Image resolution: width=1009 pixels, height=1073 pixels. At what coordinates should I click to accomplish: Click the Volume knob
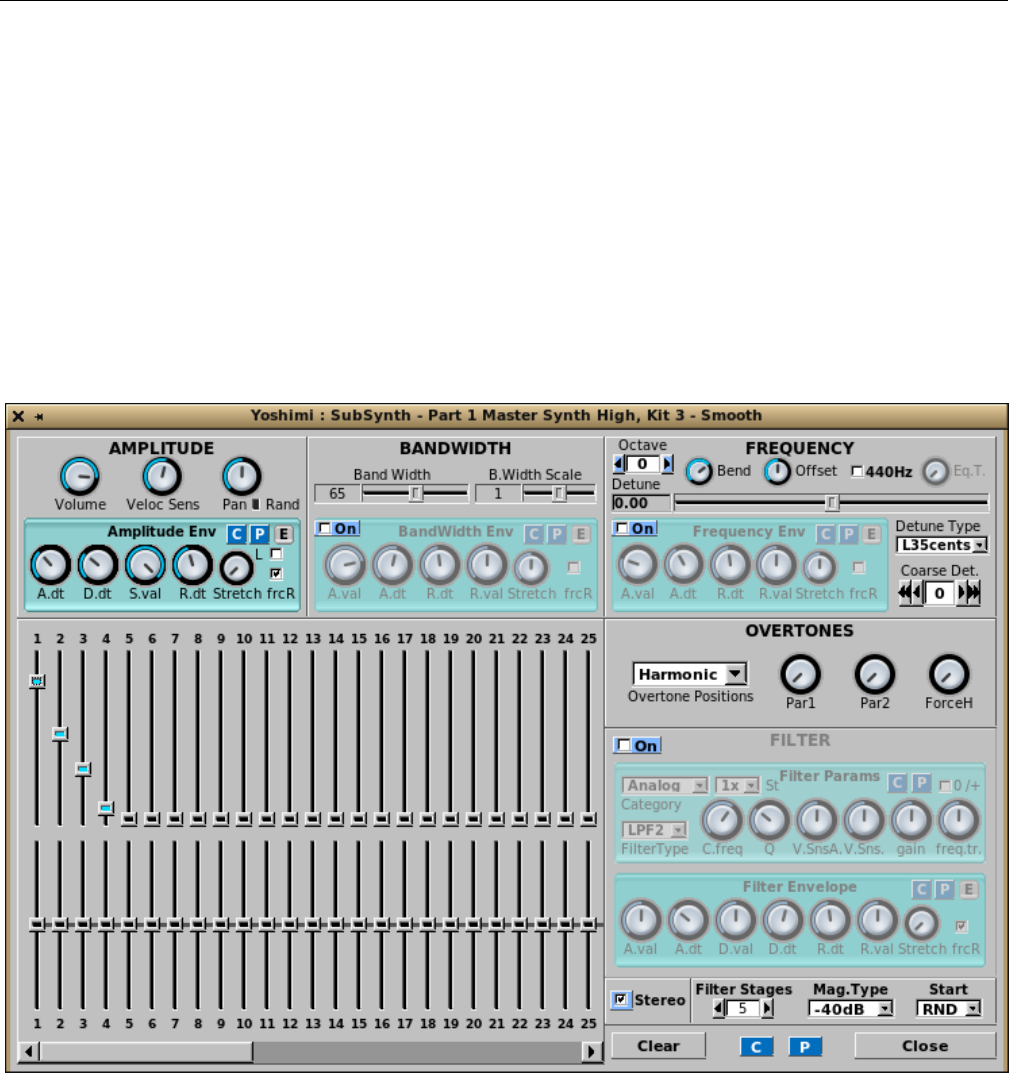pos(79,476)
